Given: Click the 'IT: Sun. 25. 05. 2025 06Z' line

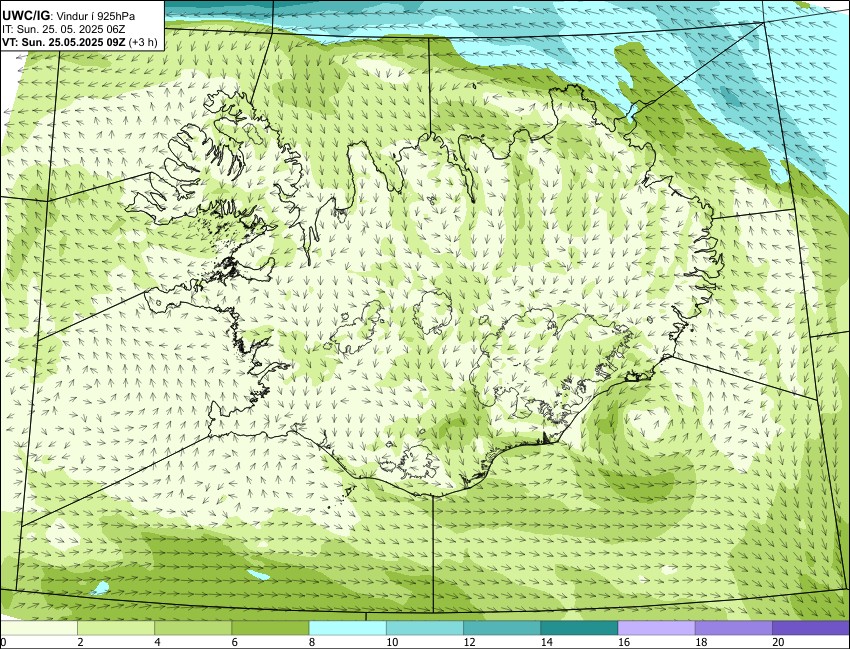Looking at the screenshot, I should (x=63, y=29).
